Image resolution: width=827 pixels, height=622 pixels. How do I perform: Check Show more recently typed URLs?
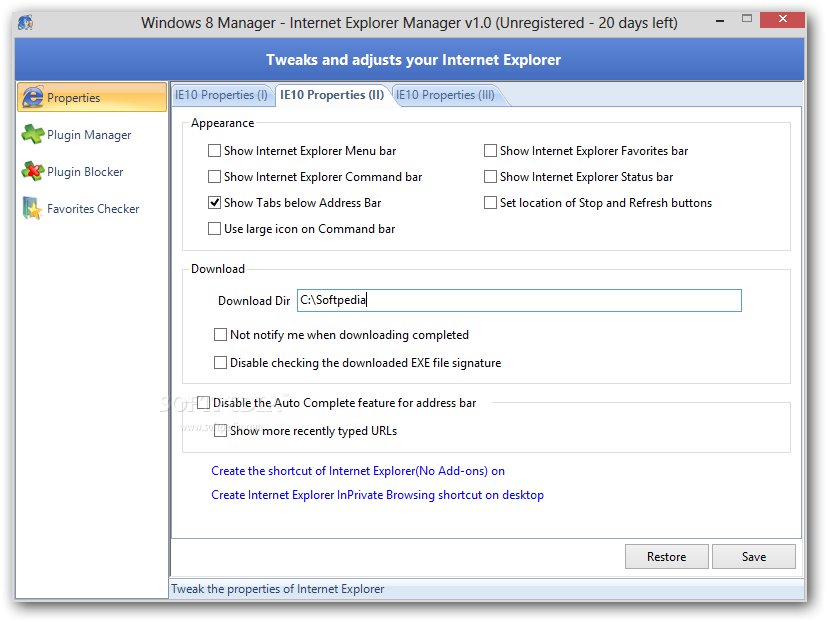[220, 431]
